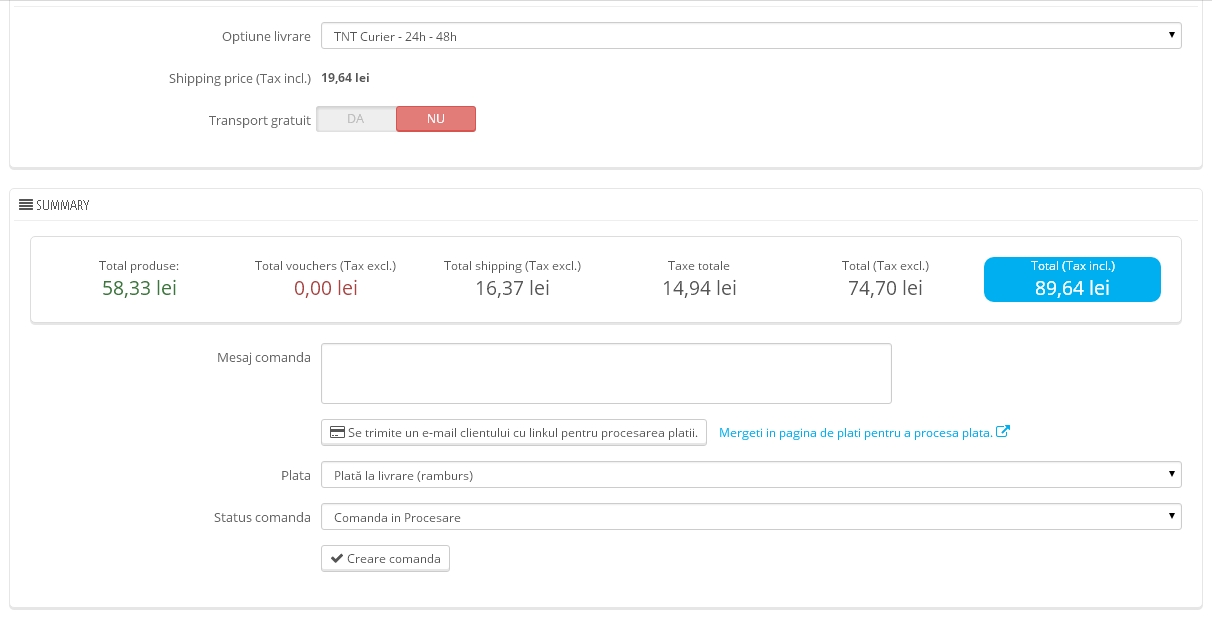The width and height of the screenshot is (1212, 635).
Task: Enable free transport with DA
Action: (x=356, y=119)
